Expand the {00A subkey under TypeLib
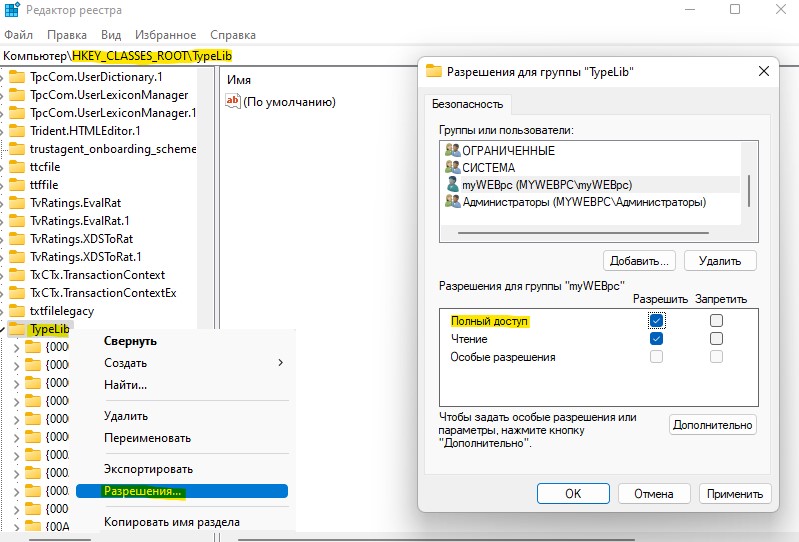The width and height of the screenshot is (799, 542). pos(16,527)
